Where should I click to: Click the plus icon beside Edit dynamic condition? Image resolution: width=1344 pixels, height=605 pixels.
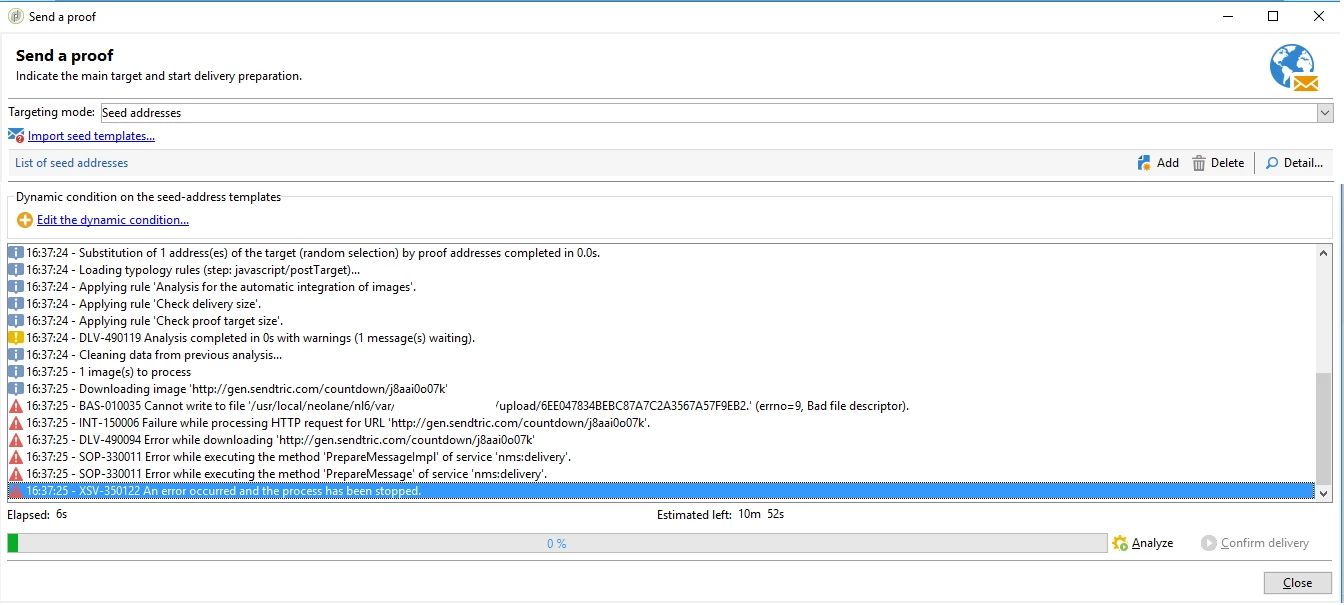point(25,220)
